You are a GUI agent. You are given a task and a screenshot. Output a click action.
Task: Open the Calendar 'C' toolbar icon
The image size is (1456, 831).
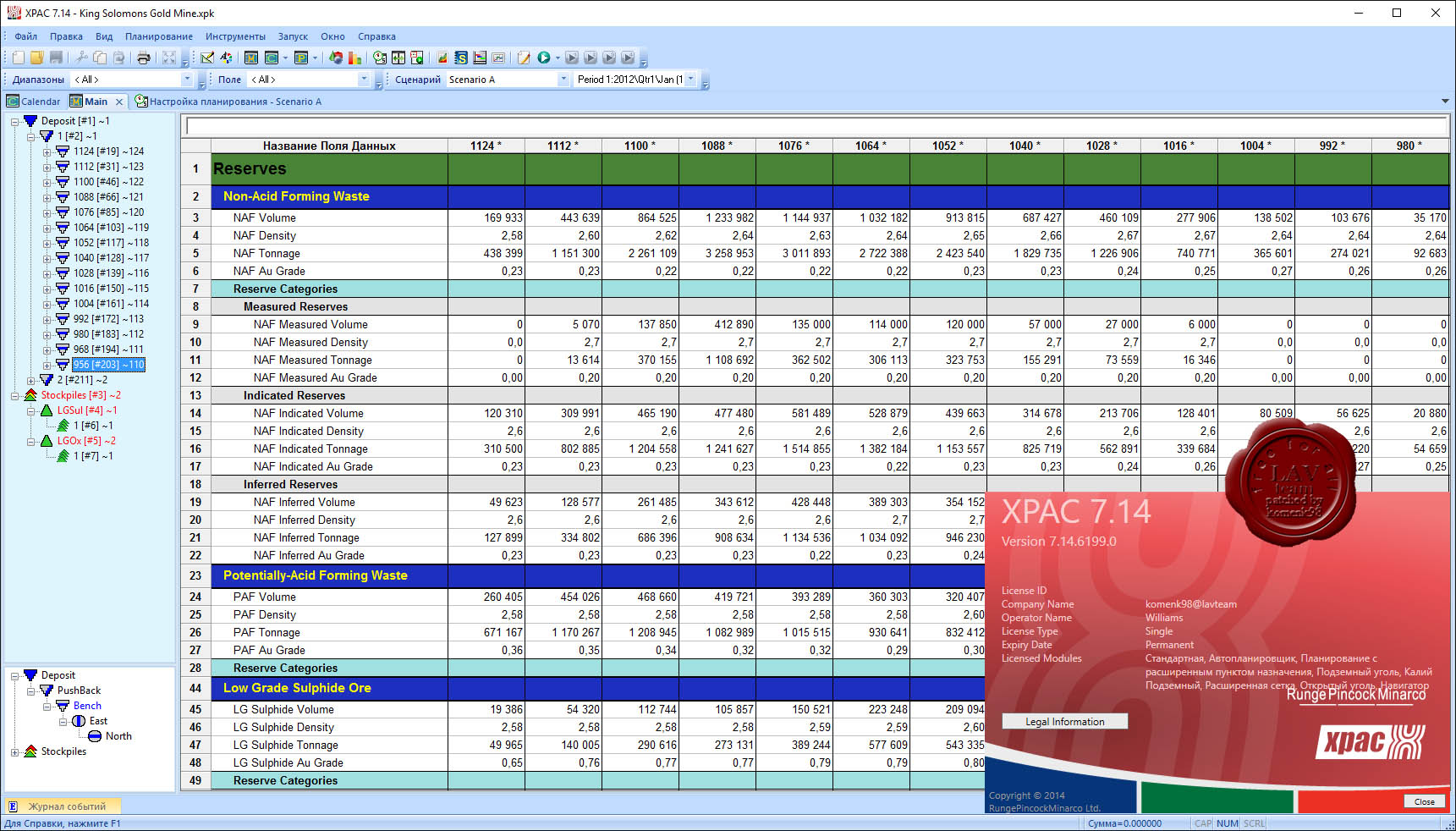coord(272,58)
